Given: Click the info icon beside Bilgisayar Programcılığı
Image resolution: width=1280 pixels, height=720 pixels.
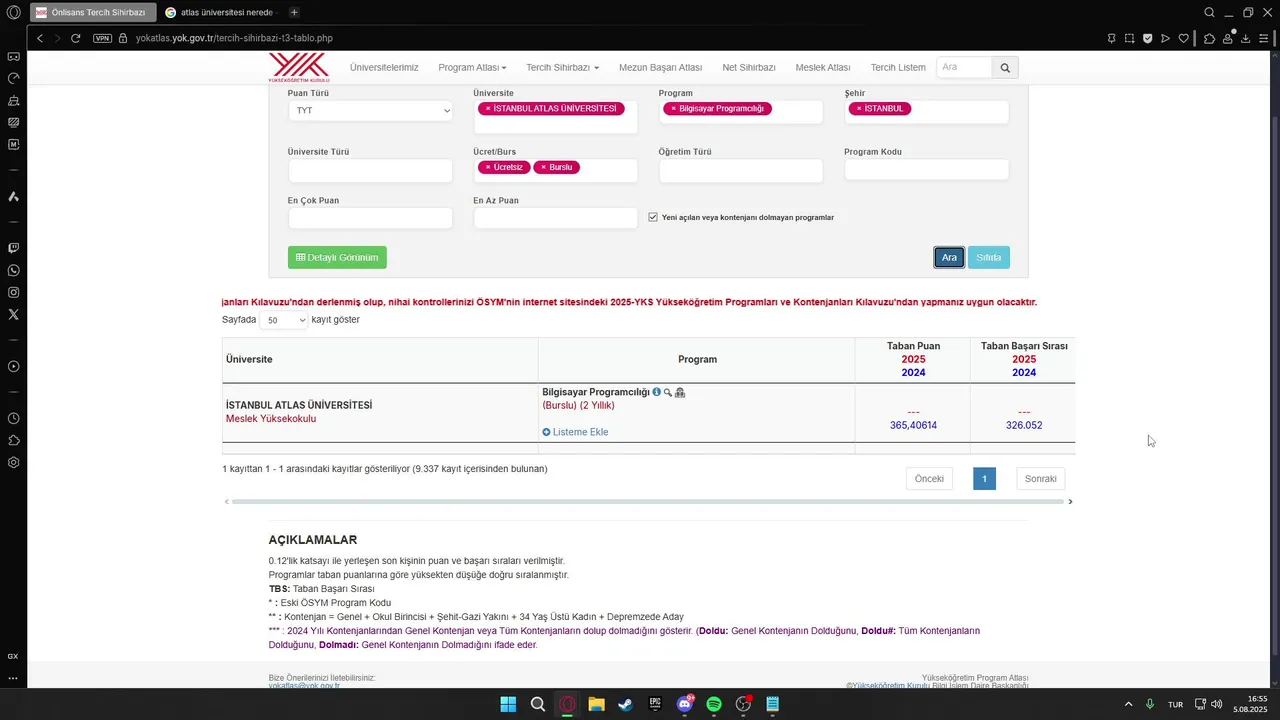Looking at the screenshot, I should tap(656, 392).
